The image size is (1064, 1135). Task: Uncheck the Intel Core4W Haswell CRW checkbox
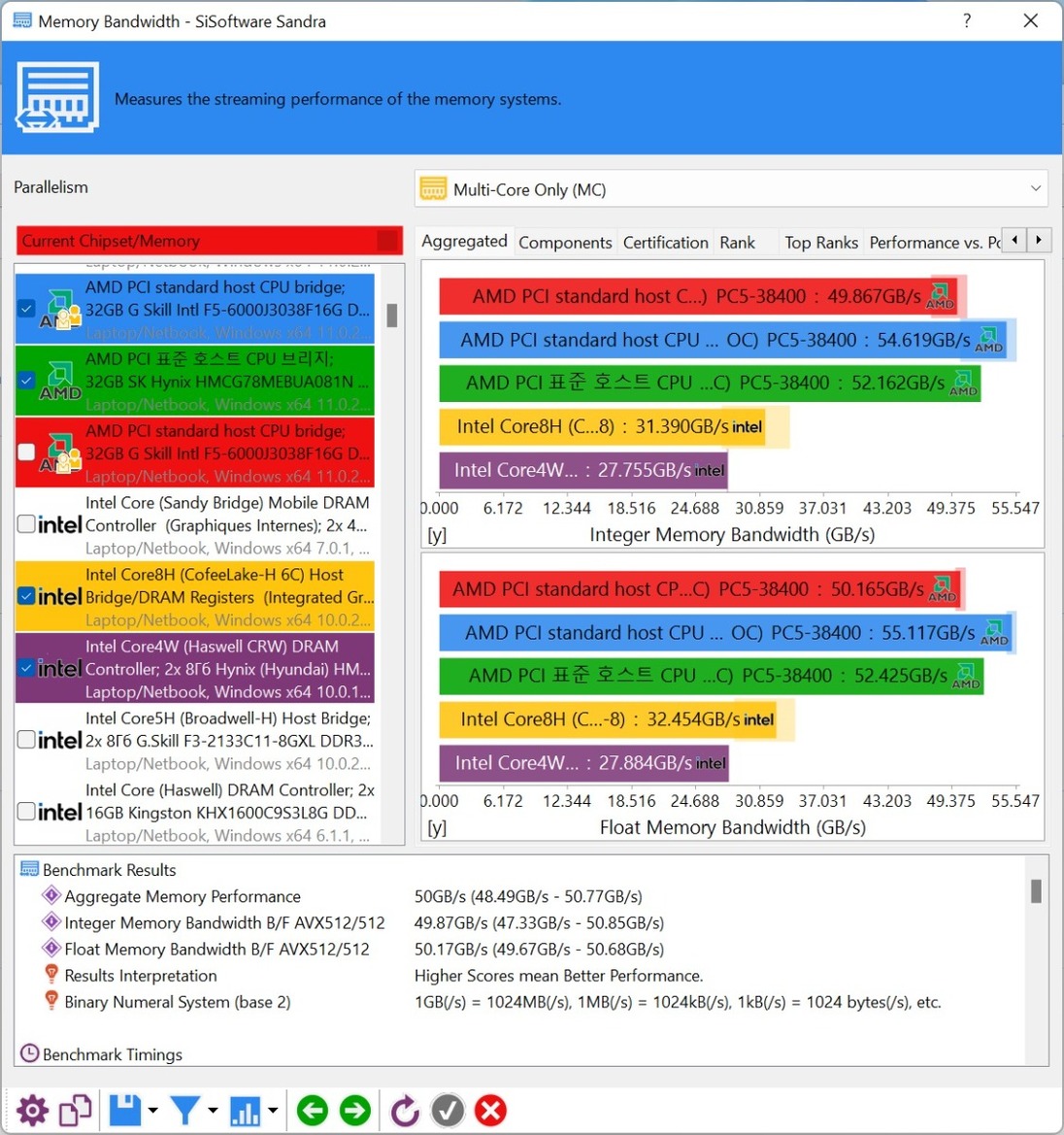pos(27,667)
